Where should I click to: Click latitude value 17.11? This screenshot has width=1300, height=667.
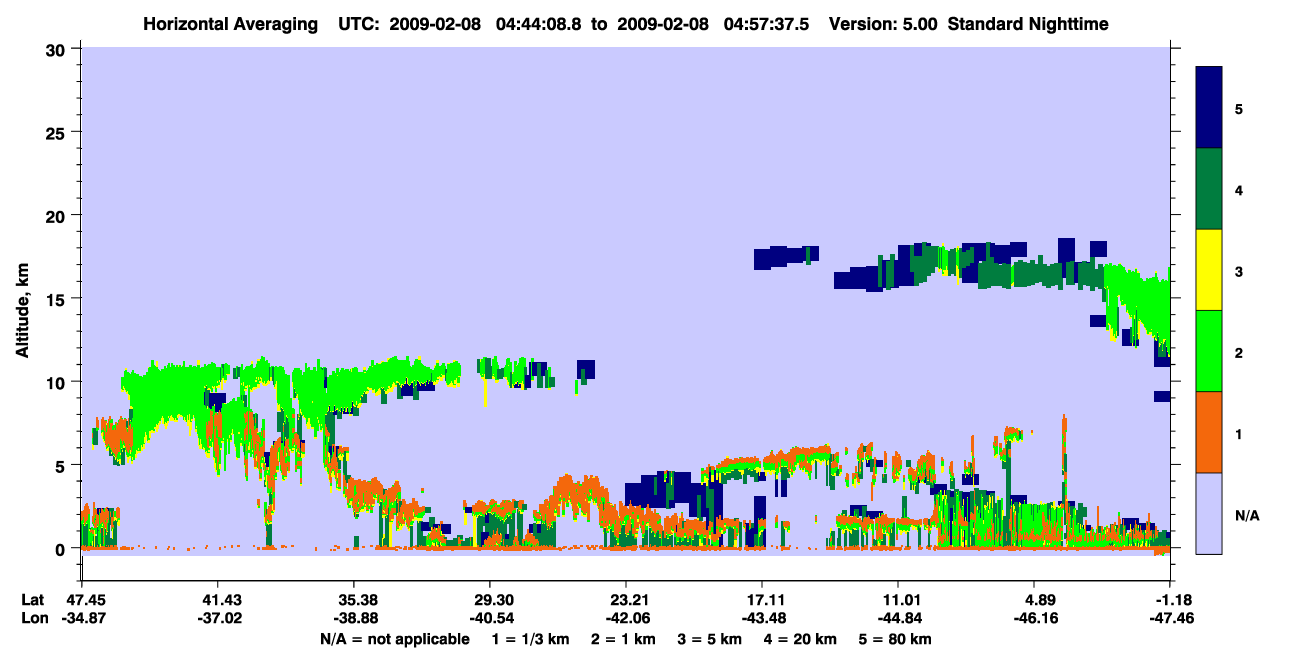[762, 600]
